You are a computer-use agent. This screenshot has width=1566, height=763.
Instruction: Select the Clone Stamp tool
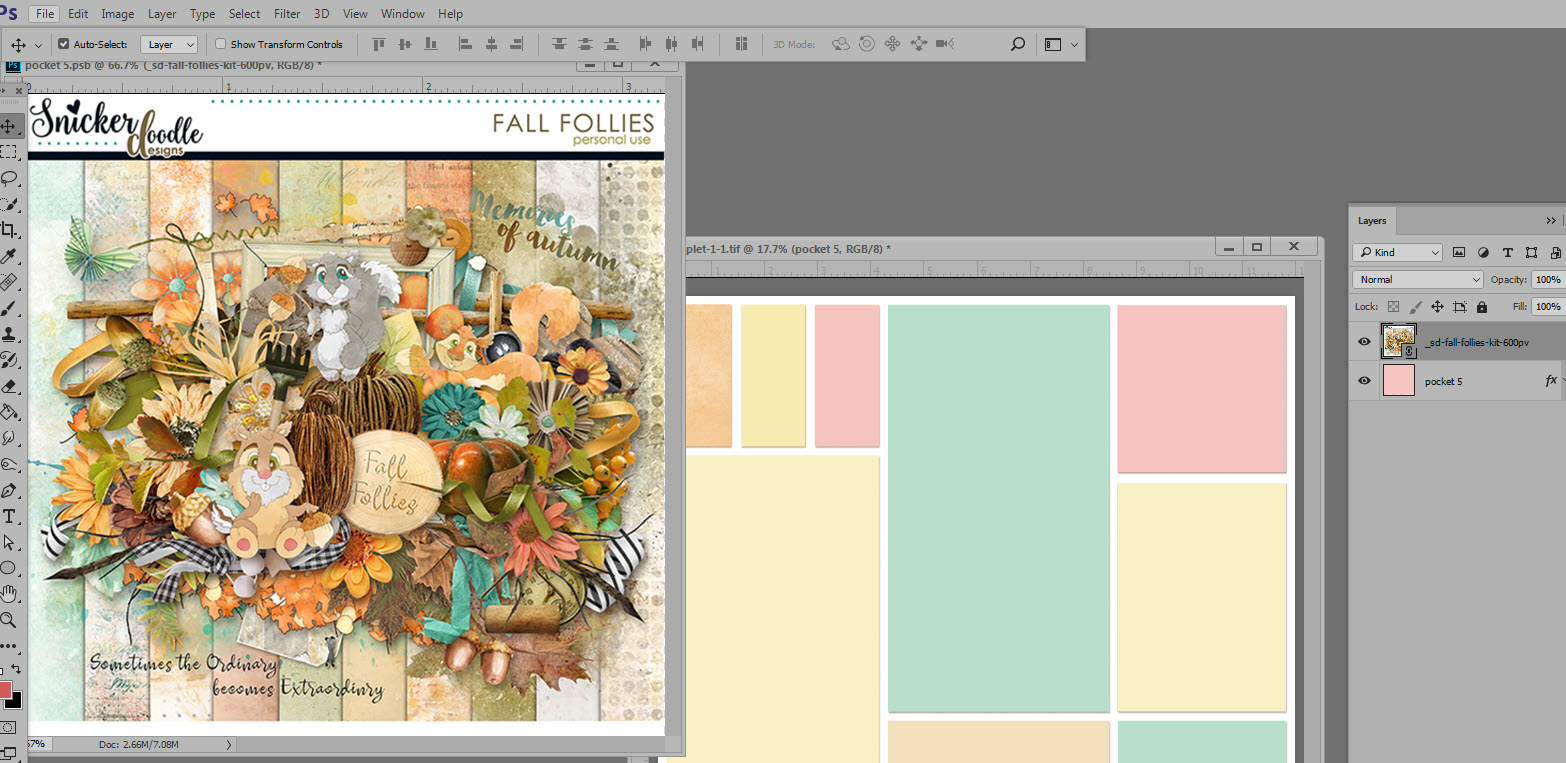[9, 334]
